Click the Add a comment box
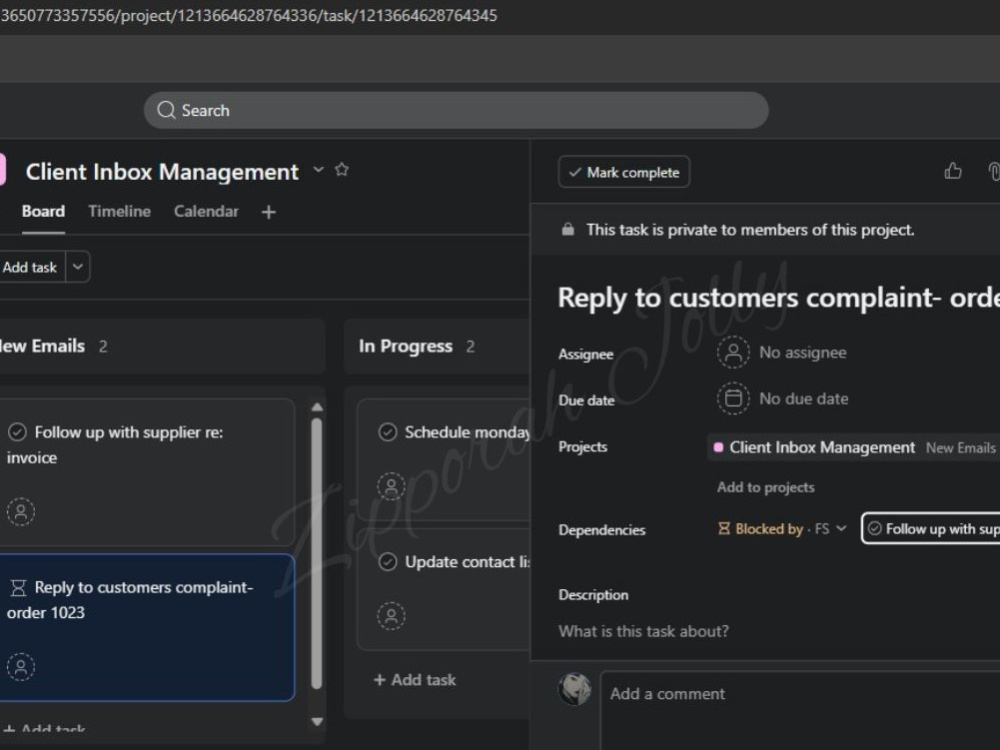This screenshot has width=1000, height=750. 800,709
